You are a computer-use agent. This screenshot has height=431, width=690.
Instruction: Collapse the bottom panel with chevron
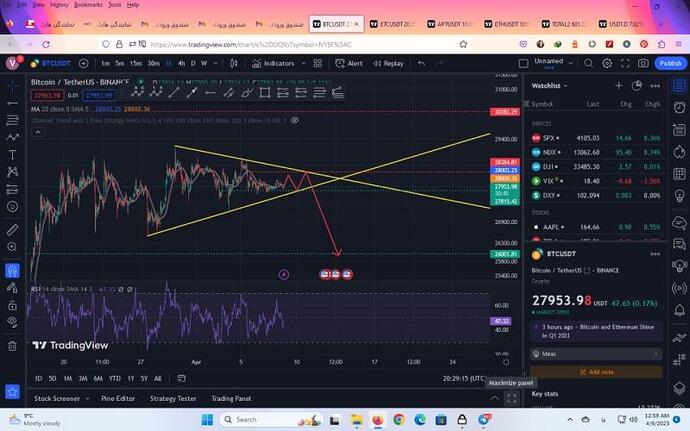[496, 398]
